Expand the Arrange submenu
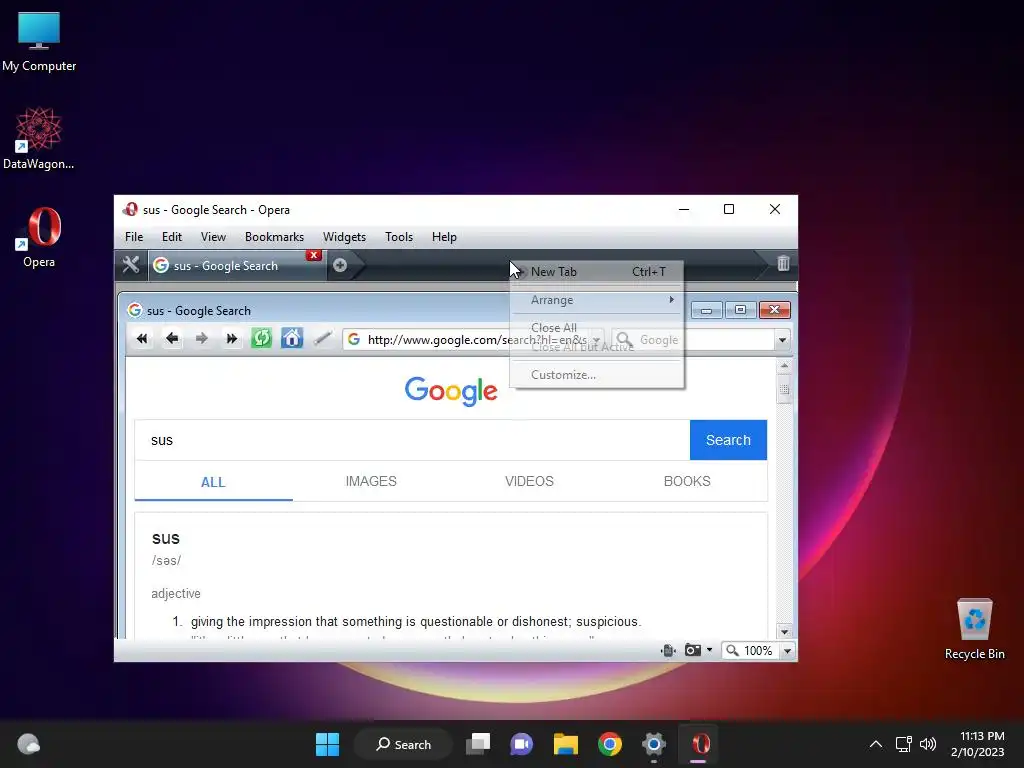The height and width of the screenshot is (768, 1024). tap(597, 300)
